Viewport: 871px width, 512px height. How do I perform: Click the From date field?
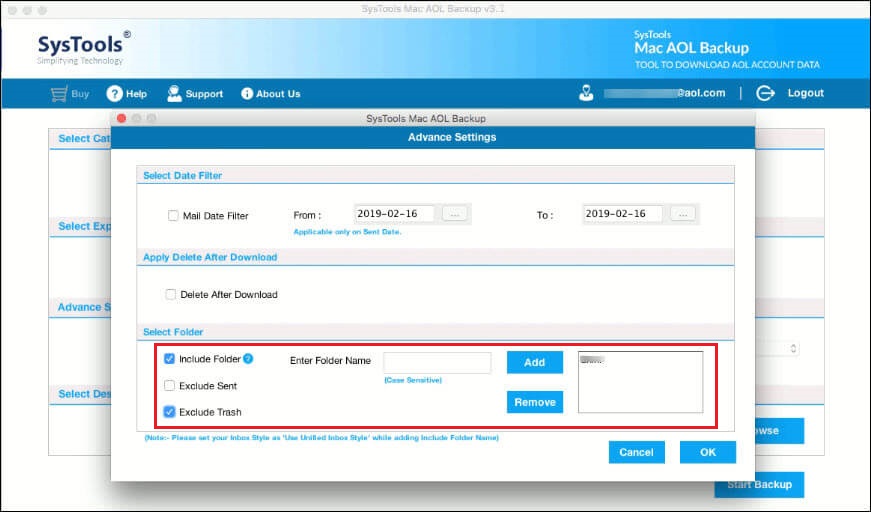coord(394,214)
